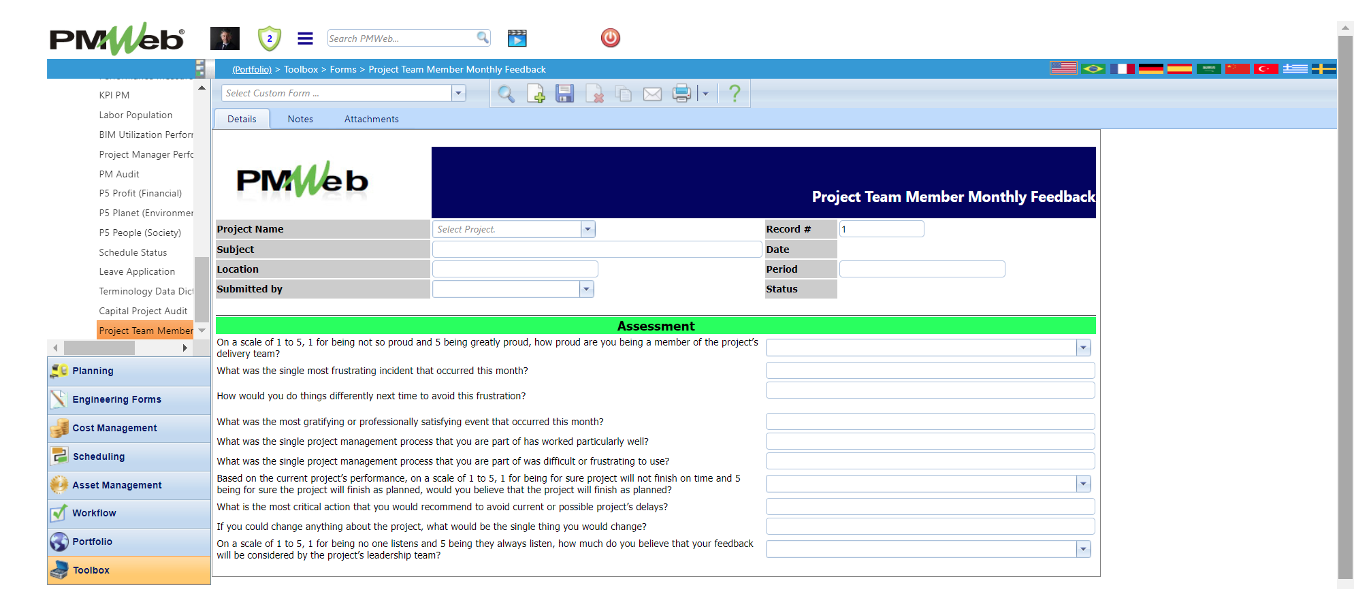Open the print options dropdown arrow
This screenshot has width=1370, height=613.
coord(705,94)
